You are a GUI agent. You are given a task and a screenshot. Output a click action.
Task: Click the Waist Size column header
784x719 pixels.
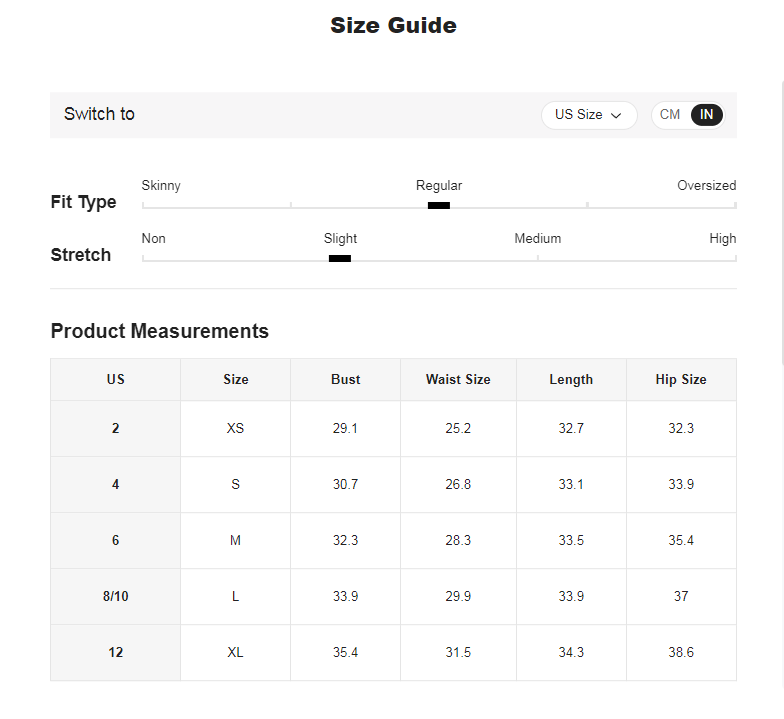coord(458,380)
